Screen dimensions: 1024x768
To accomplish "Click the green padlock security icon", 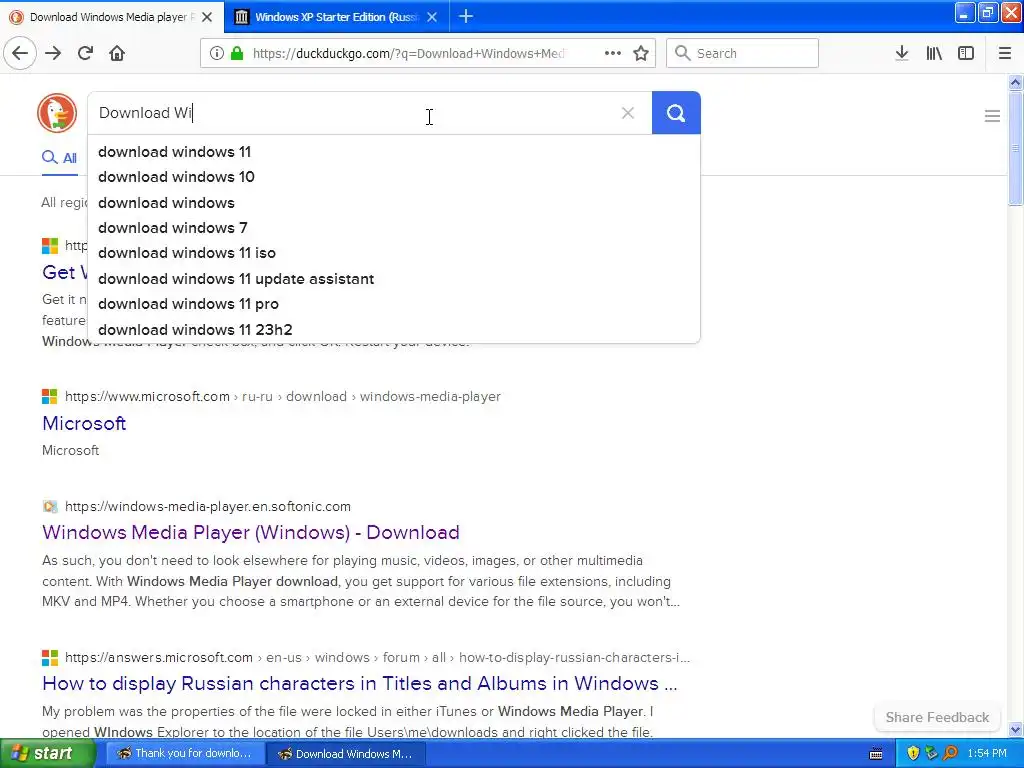I will click(x=237, y=53).
